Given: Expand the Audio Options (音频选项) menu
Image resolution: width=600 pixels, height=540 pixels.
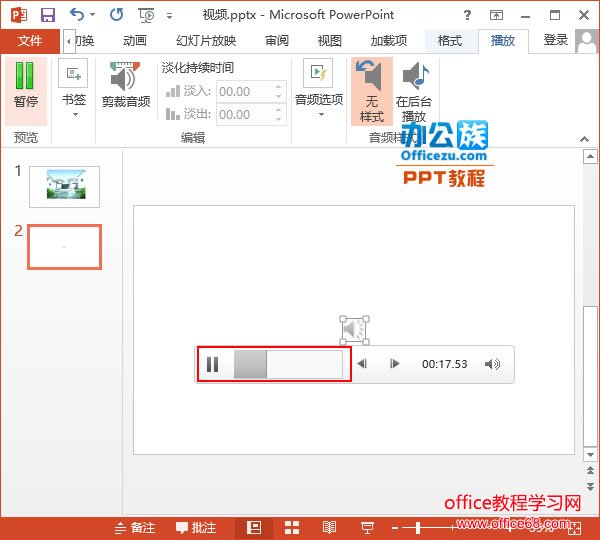Looking at the screenshot, I should pyautogui.click(x=319, y=90).
